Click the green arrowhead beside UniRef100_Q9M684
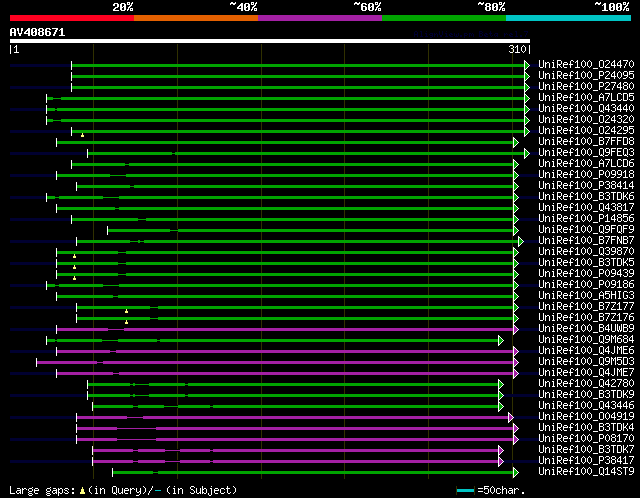Viewport: 640px width, 498px height. (x=501, y=340)
